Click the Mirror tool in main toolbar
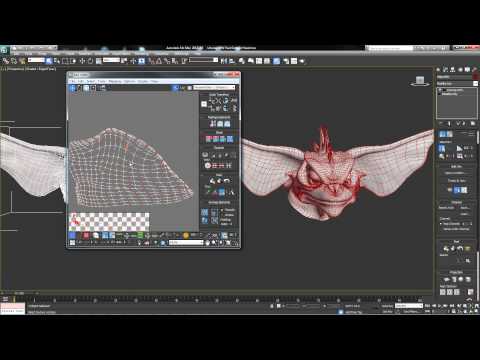Image resolution: width=480 pixels, height=360 pixels. click(224, 61)
